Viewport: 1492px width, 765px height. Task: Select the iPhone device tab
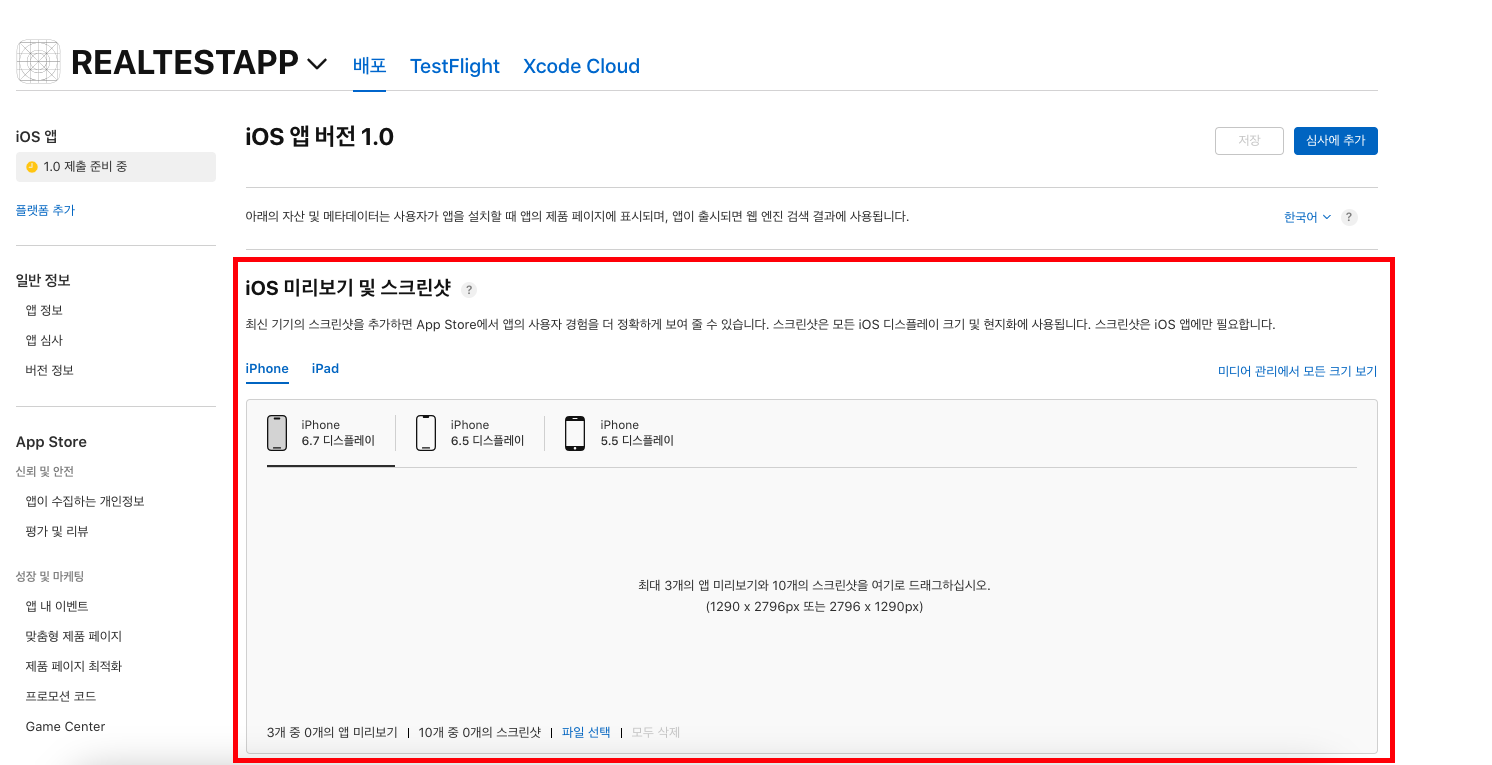pos(267,369)
